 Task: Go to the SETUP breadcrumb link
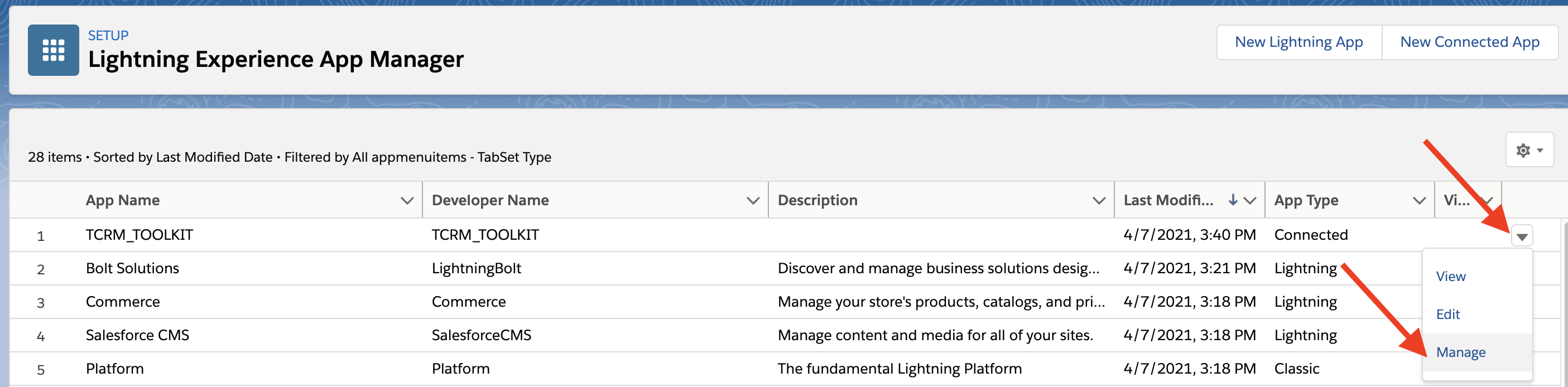point(108,35)
